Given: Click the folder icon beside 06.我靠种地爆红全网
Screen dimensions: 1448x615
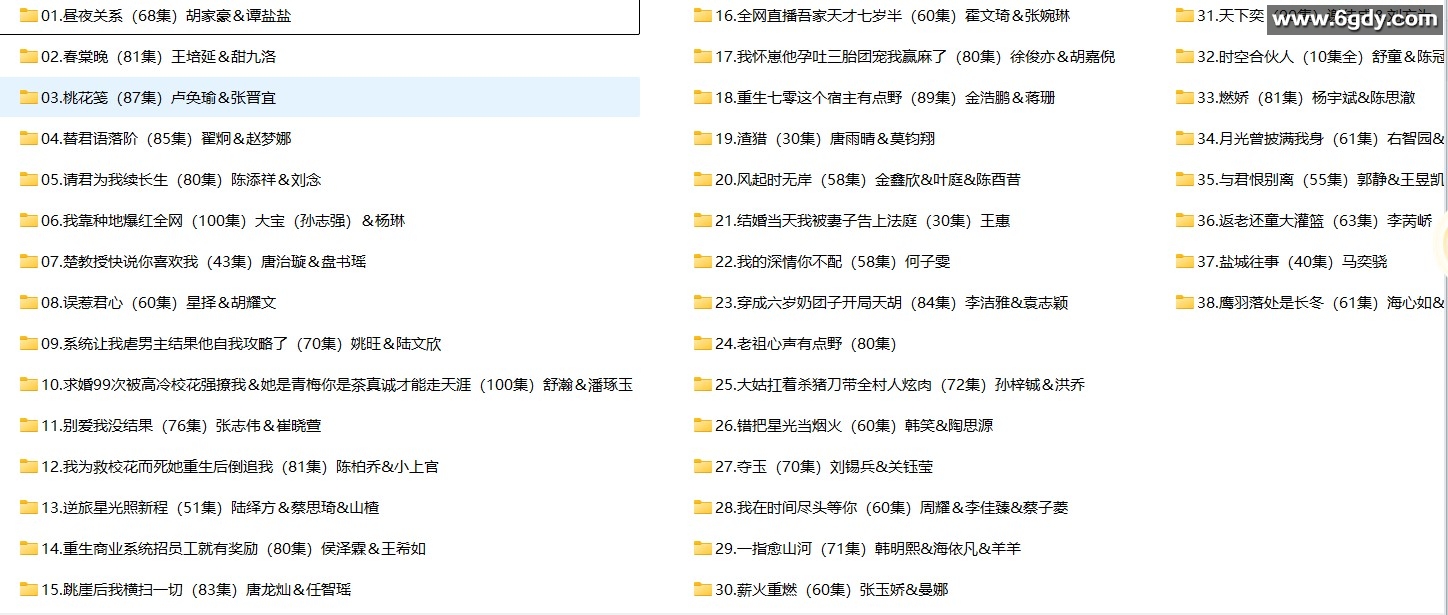Looking at the screenshot, I should (x=27, y=220).
